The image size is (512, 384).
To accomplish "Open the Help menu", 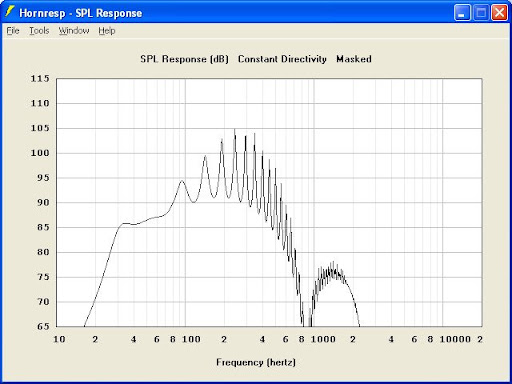I will click(107, 31).
